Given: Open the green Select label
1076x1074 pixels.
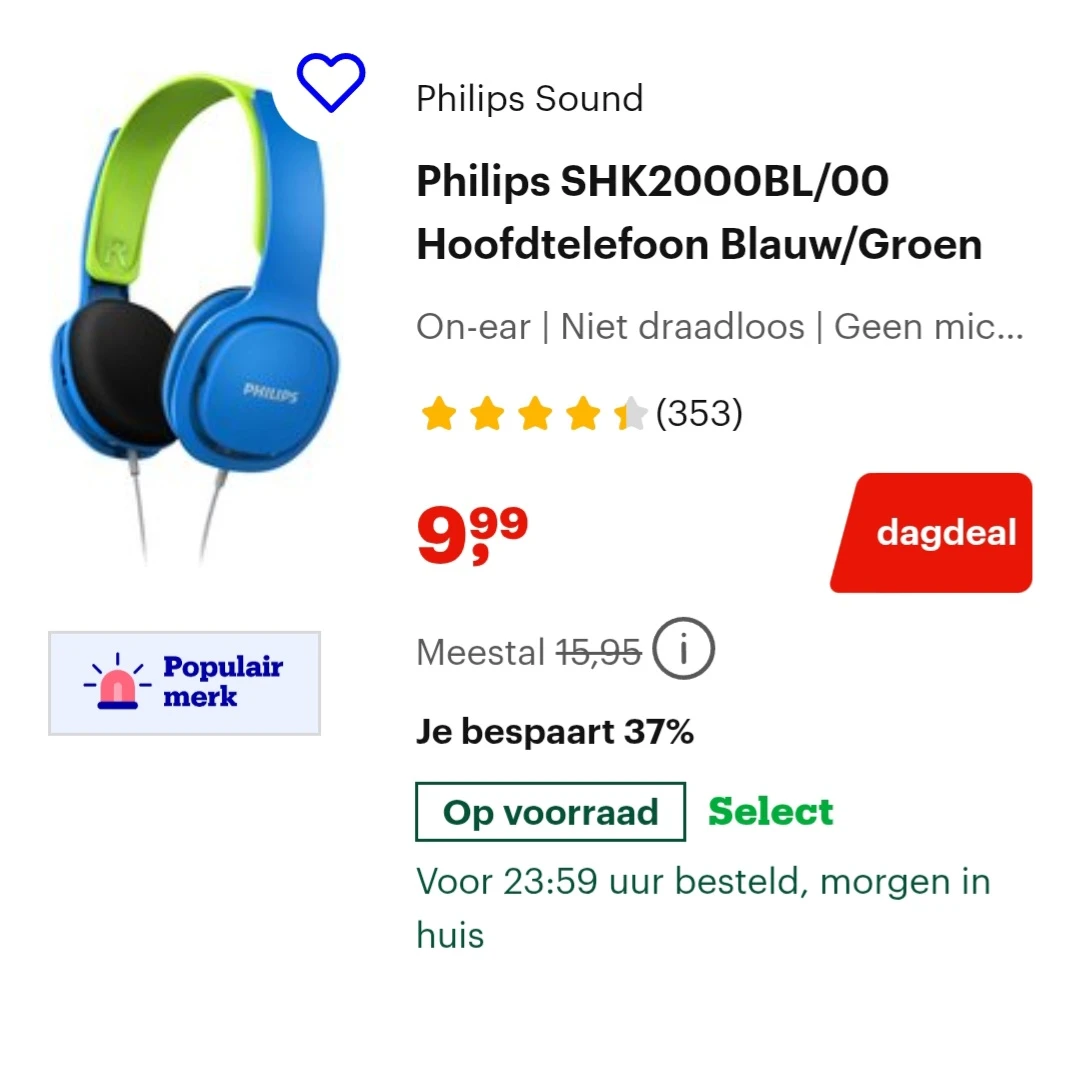Looking at the screenshot, I should click(x=771, y=812).
